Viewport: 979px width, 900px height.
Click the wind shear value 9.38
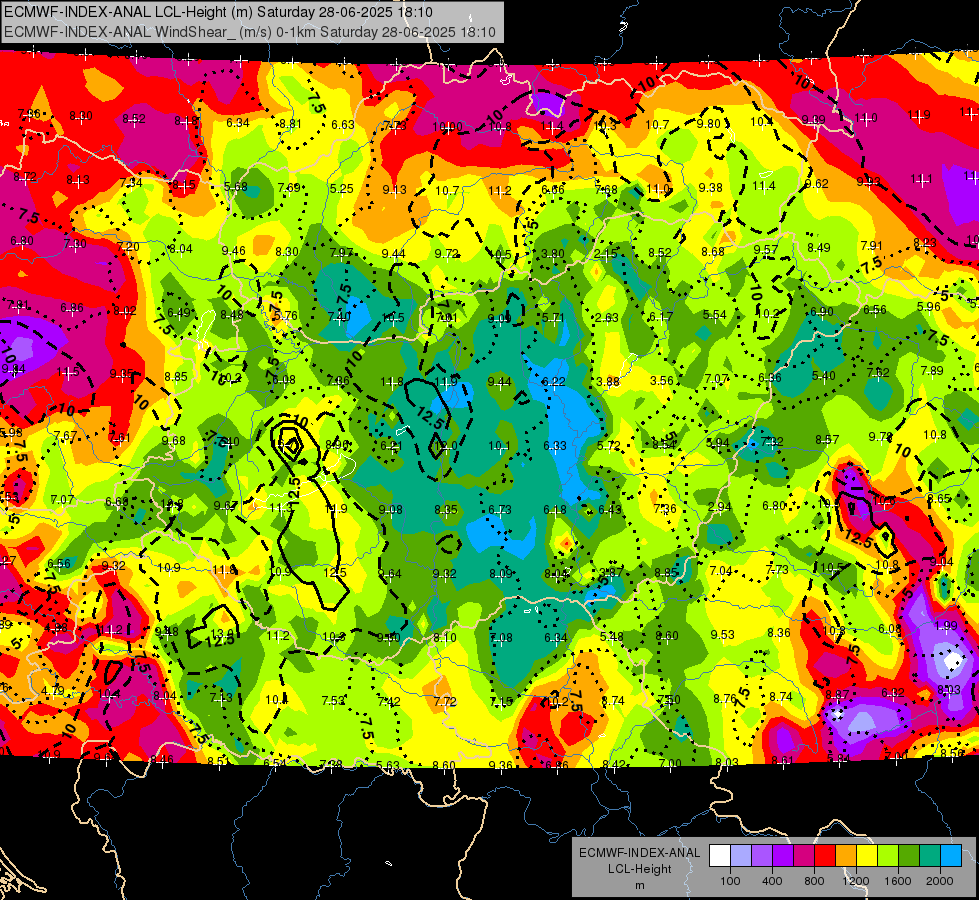pyautogui.click(x=711, y=187)
